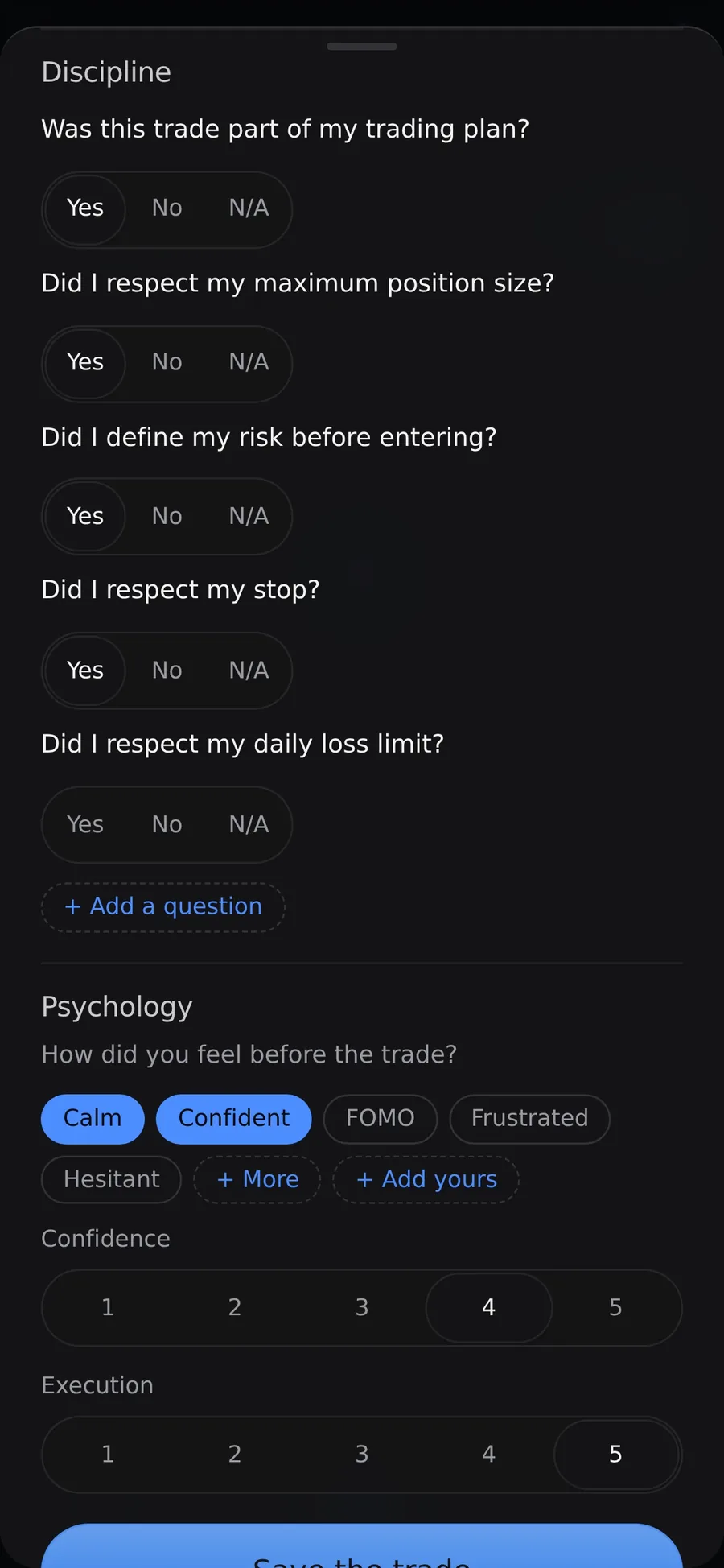Viewport: 724px width, 1568px height.
Task: Pick the Hesitant feeling chip
Action: (111, 1180)
